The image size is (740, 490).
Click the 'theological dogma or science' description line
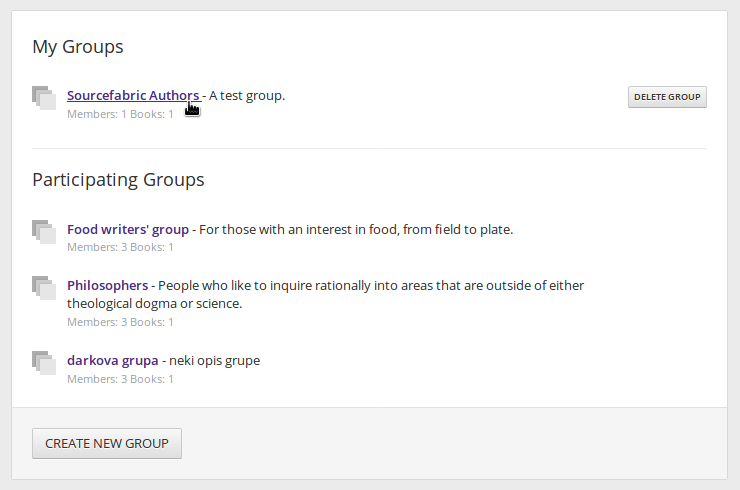click(x=154, y=304)
